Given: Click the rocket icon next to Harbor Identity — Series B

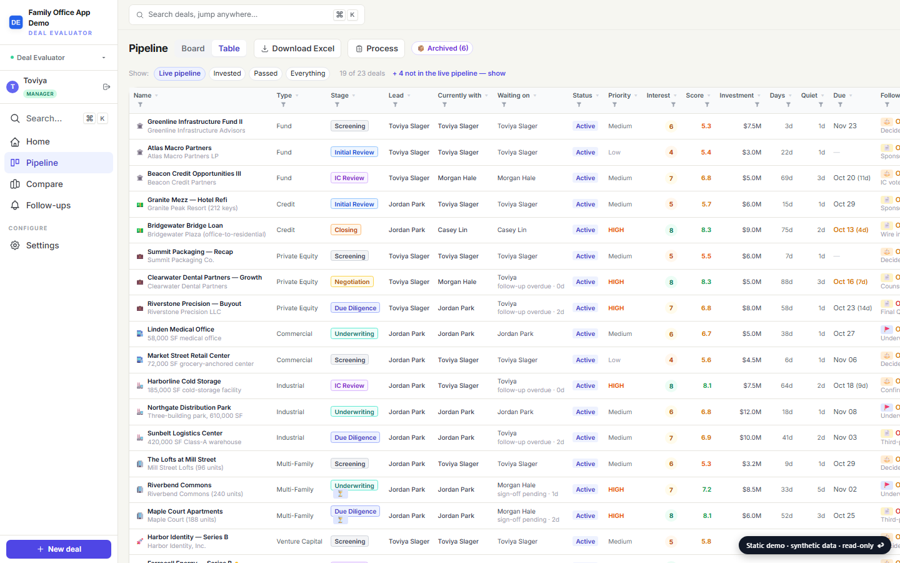Looking at the screenshot, I should (139, 541).
